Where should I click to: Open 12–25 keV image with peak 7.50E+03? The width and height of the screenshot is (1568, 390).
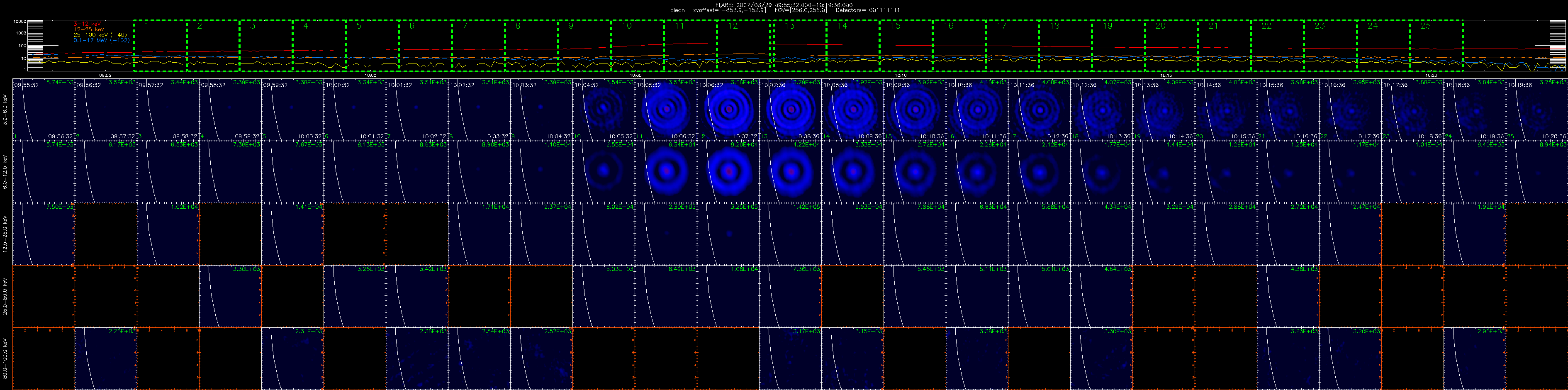click(44, 234)
